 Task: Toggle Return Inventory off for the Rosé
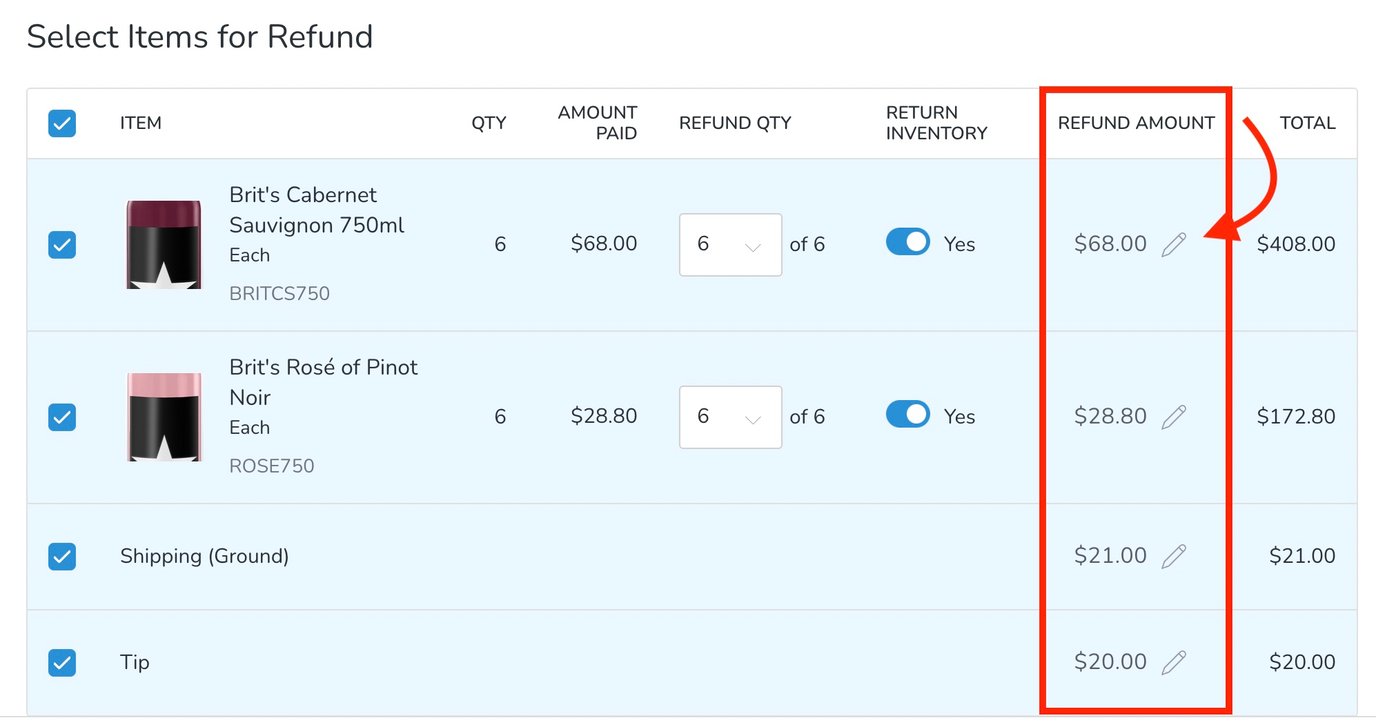(x=907, y=415)
